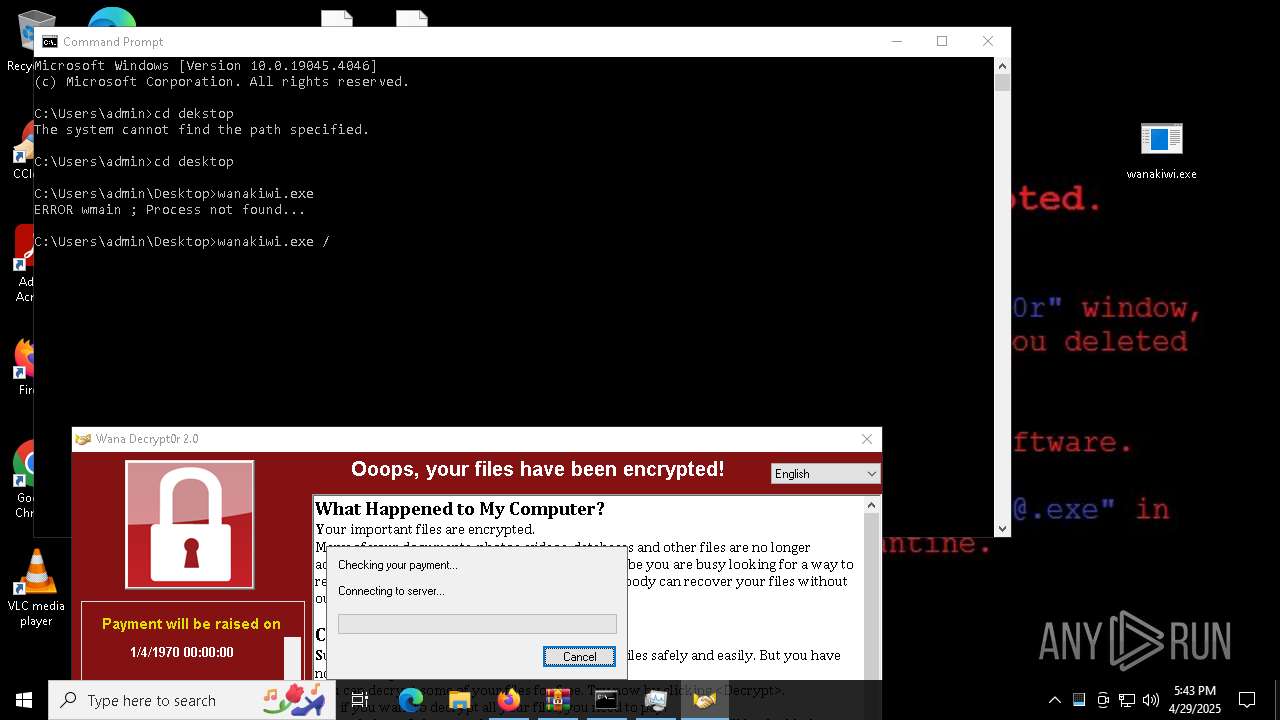1280x720 pixels.
Task: Click Windows Start button
Action: coord(24,700)
